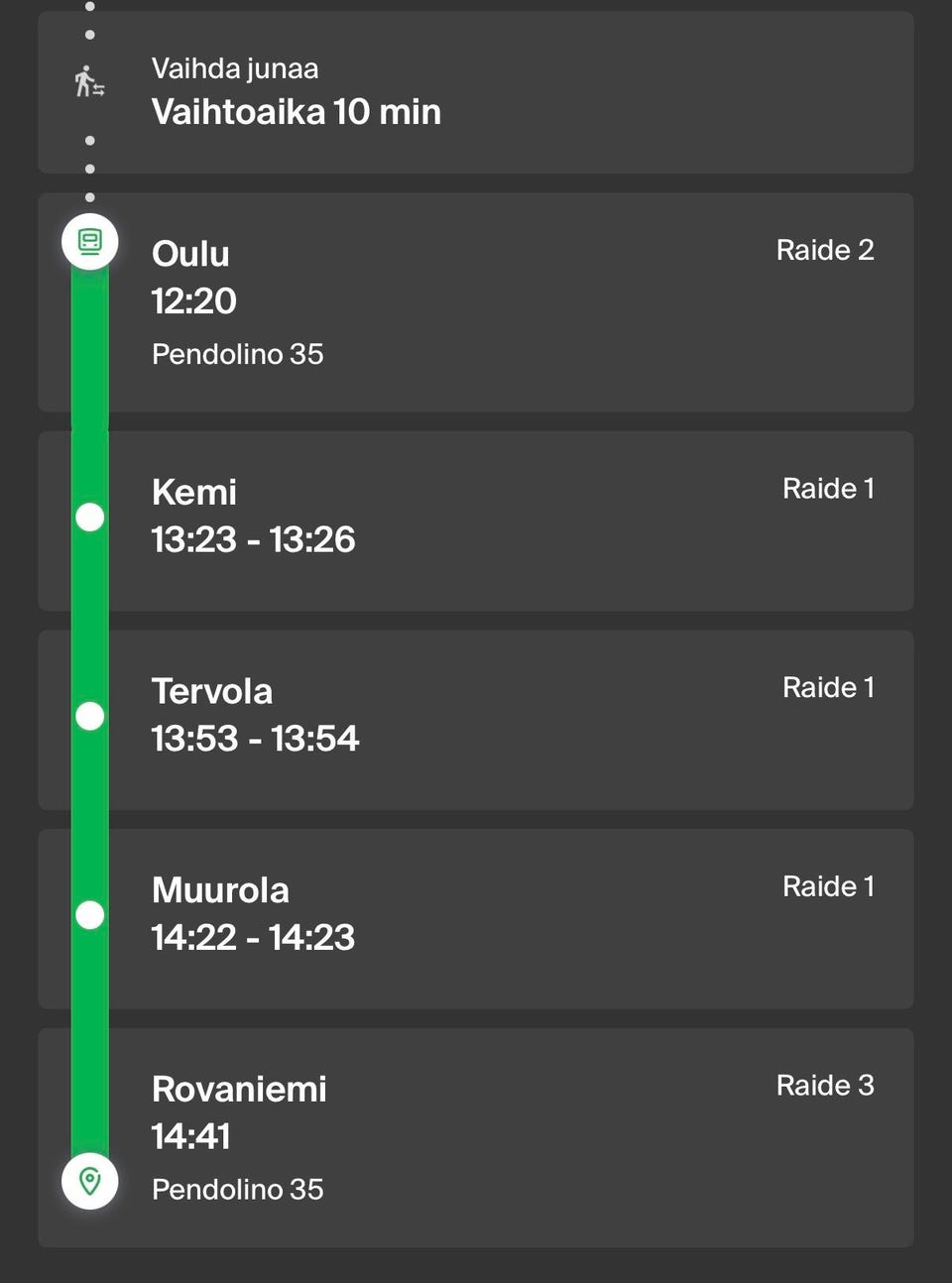Select the Muurola station name

pyautogui.click(x=220, y=890)
